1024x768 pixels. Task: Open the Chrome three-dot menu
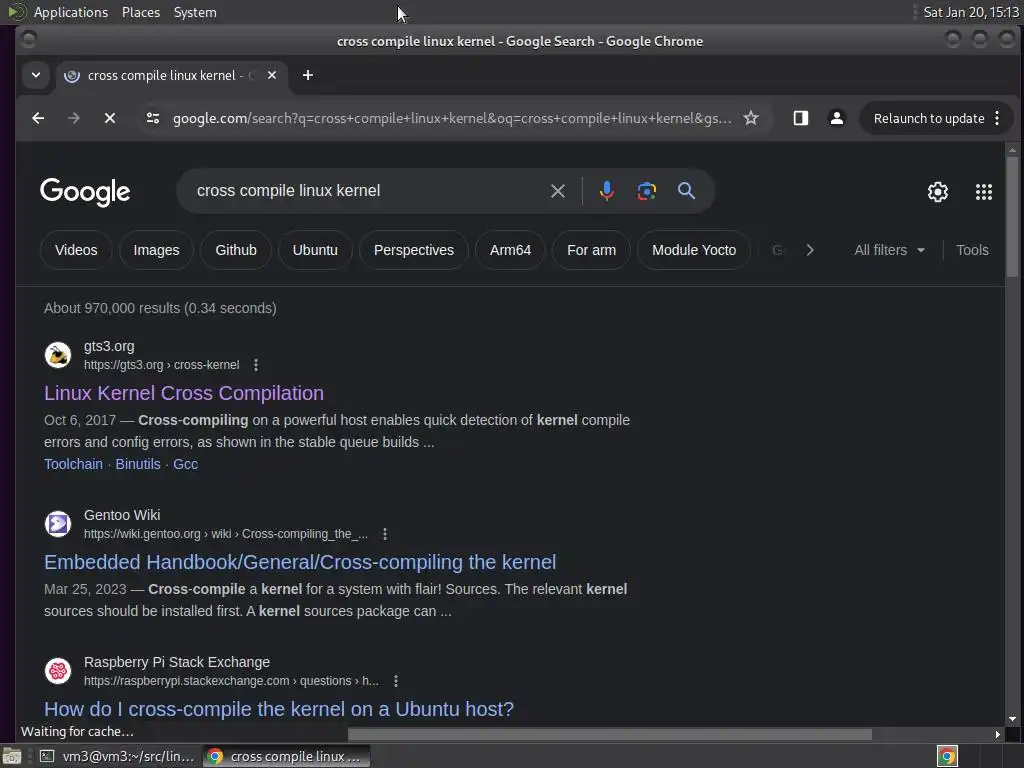(997, 118)
